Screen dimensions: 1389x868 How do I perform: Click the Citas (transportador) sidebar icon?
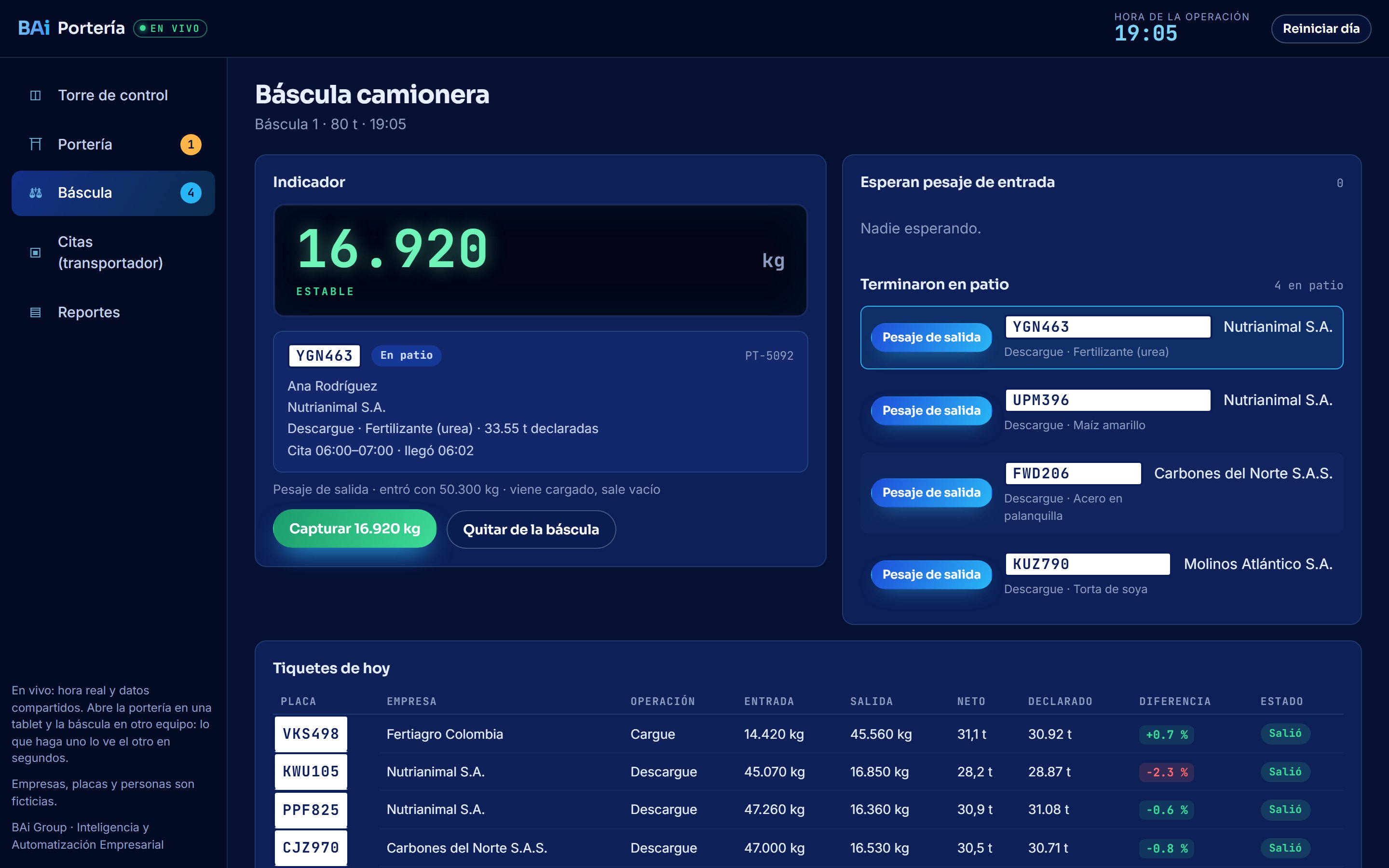click(x=36, y=253)
